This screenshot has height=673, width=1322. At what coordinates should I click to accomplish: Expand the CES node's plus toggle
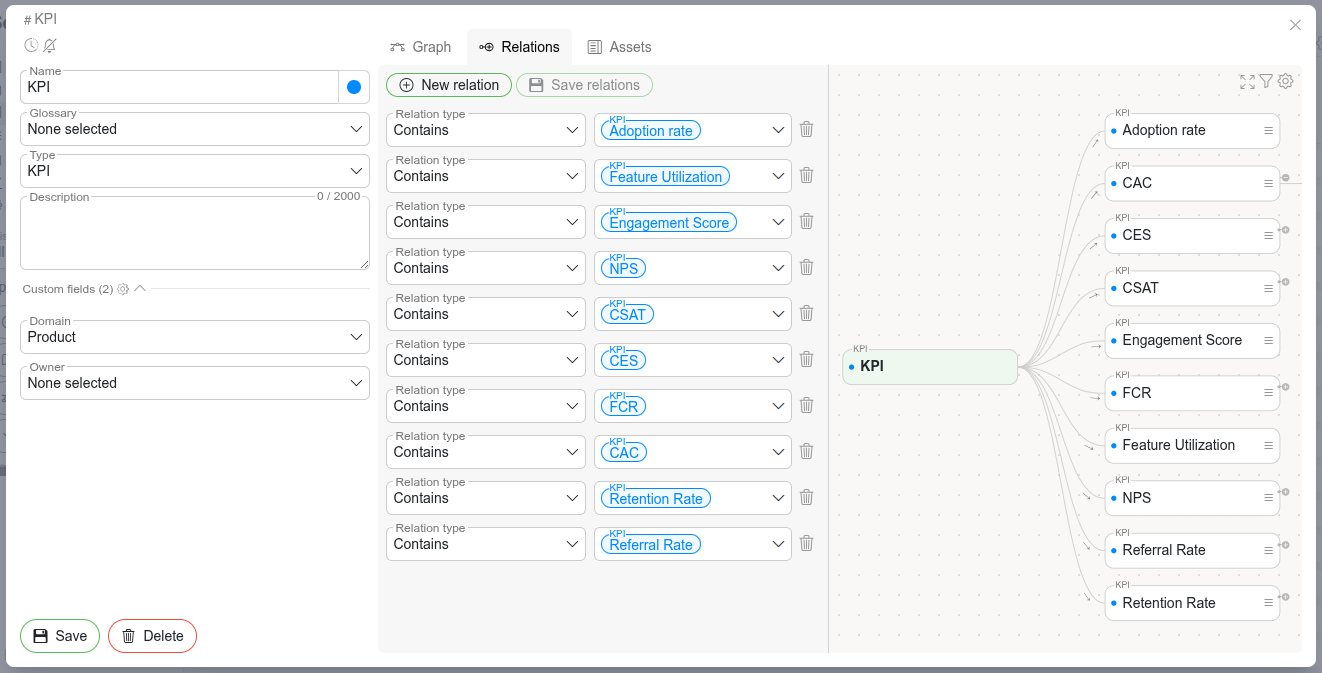[1285, 230]
